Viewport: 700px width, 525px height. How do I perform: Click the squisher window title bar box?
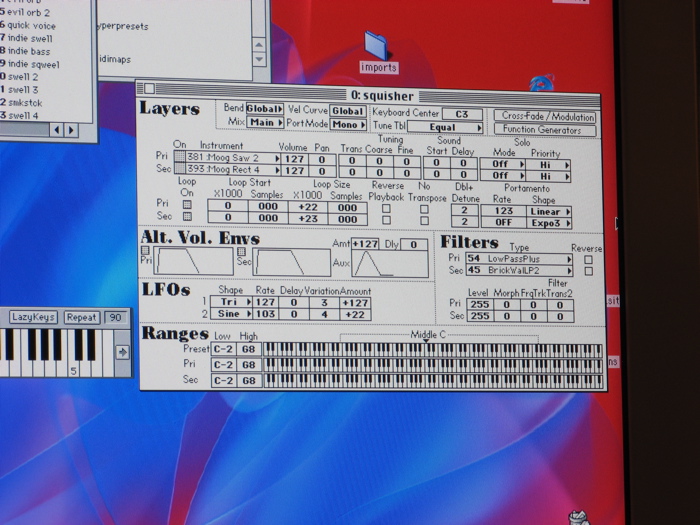tap(148, 88)
